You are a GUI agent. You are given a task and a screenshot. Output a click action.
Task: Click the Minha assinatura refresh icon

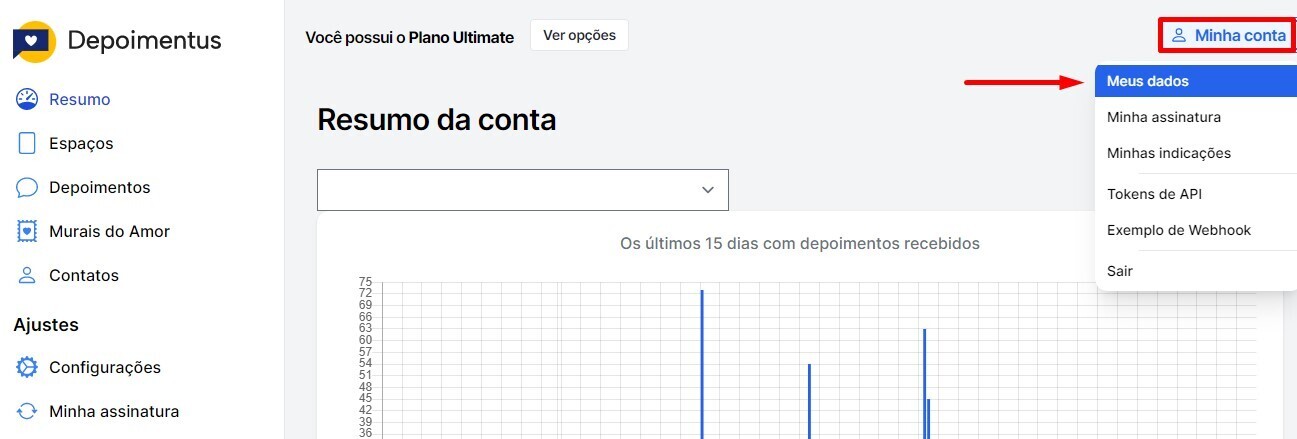[28, 411]
